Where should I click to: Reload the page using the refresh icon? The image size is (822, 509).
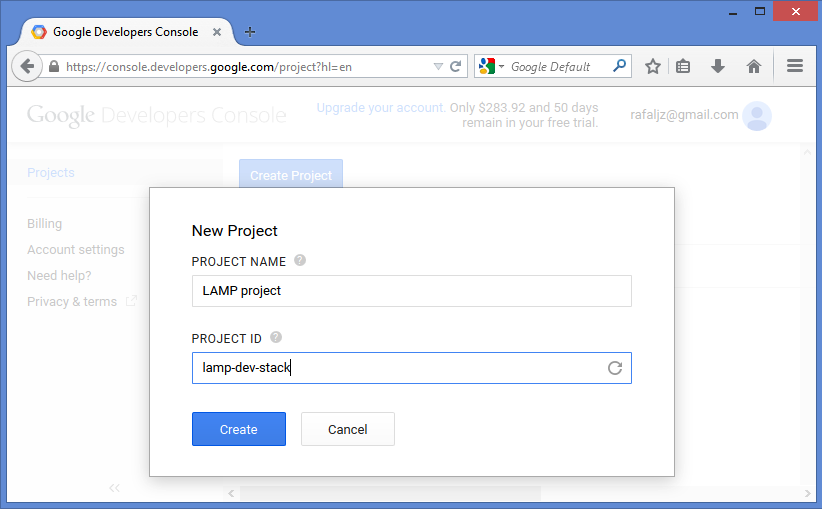coord(456,67)
